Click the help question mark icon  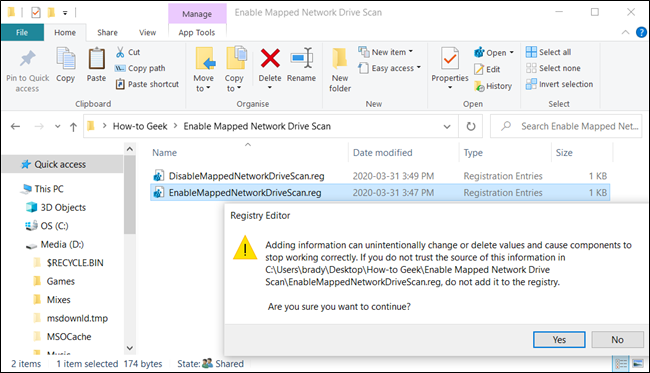click(x=641, y=32)
